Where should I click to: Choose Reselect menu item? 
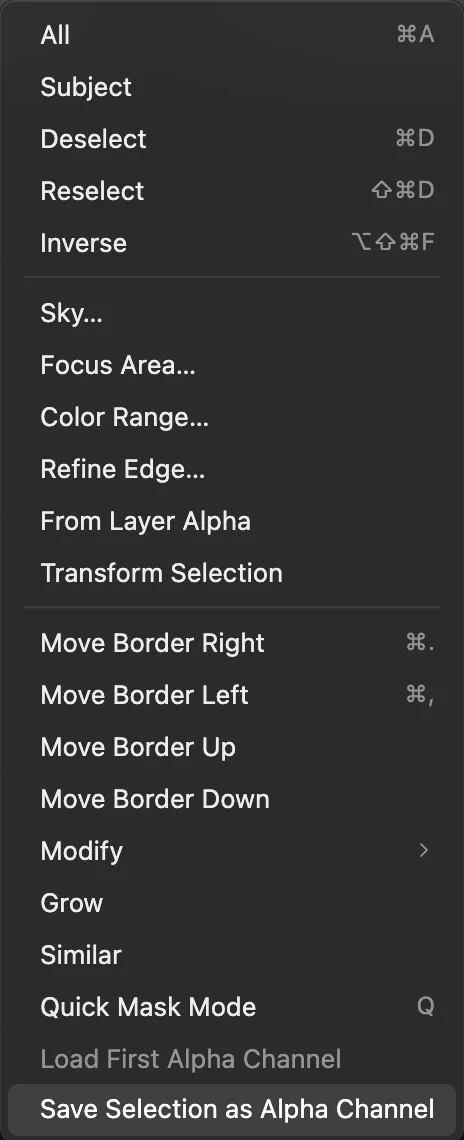pyautogui.click(x=232, y=191)
